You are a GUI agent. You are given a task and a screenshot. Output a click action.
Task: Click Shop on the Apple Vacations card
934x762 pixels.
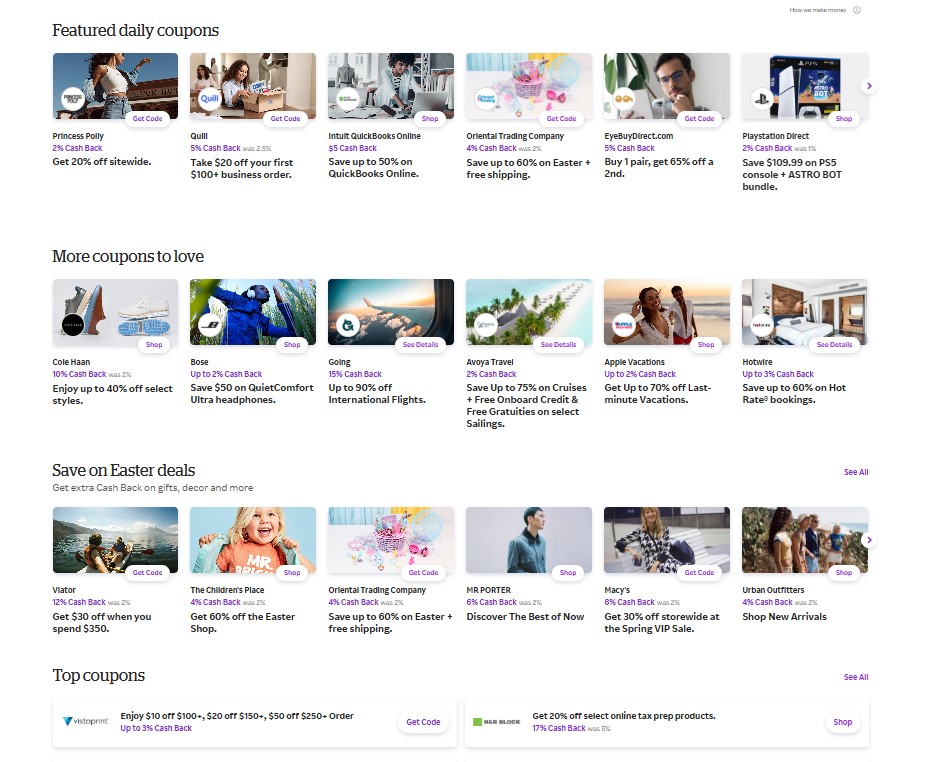coord(705,344)
